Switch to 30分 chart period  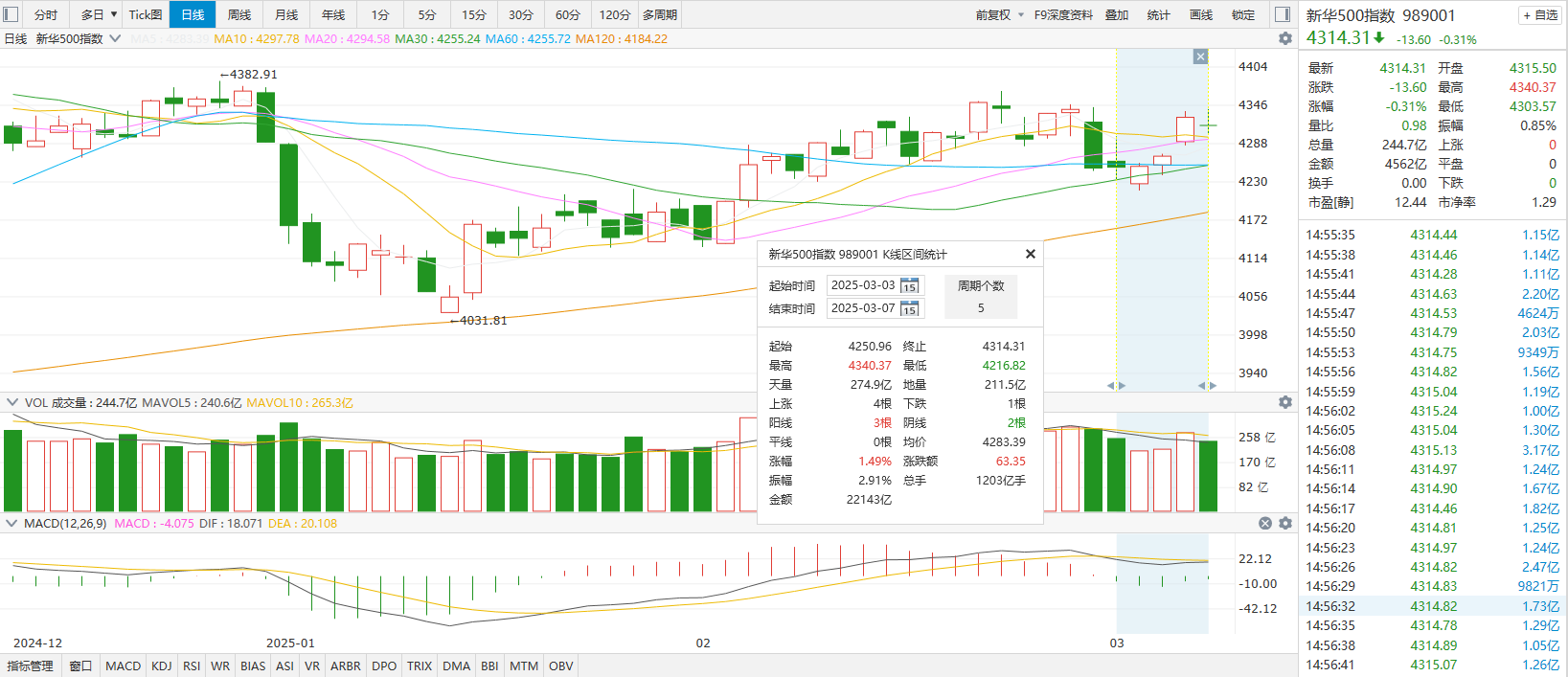pos(521,14)
